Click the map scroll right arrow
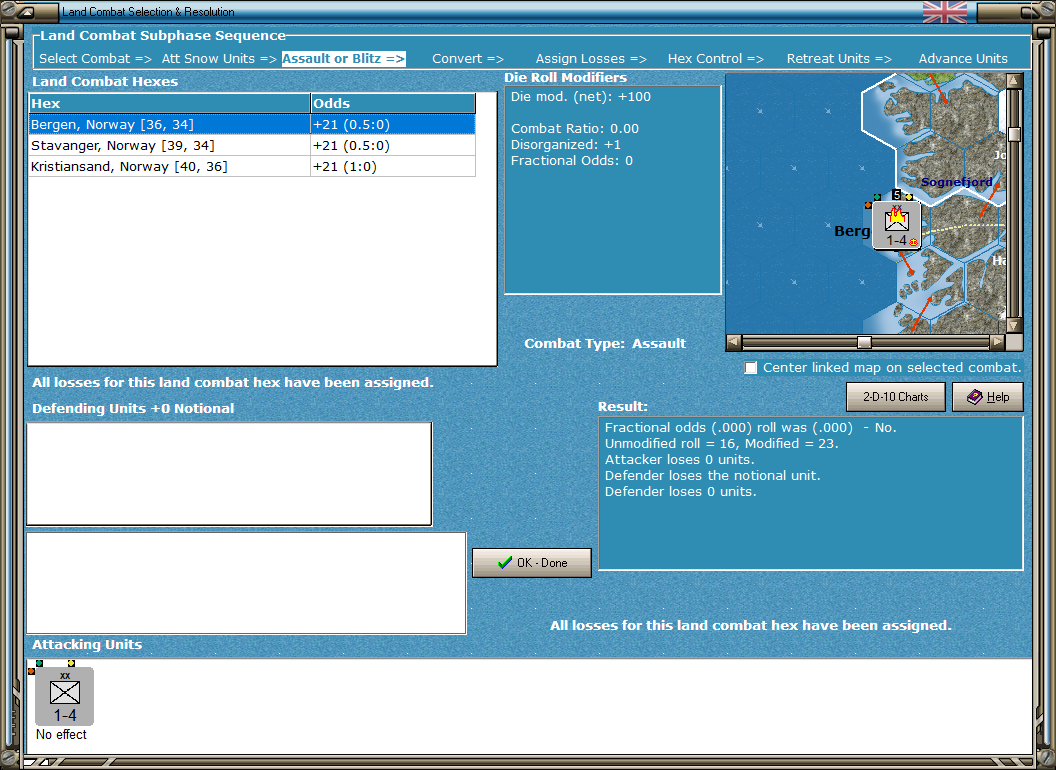1056x770 pixels. (x=997, y=342)
